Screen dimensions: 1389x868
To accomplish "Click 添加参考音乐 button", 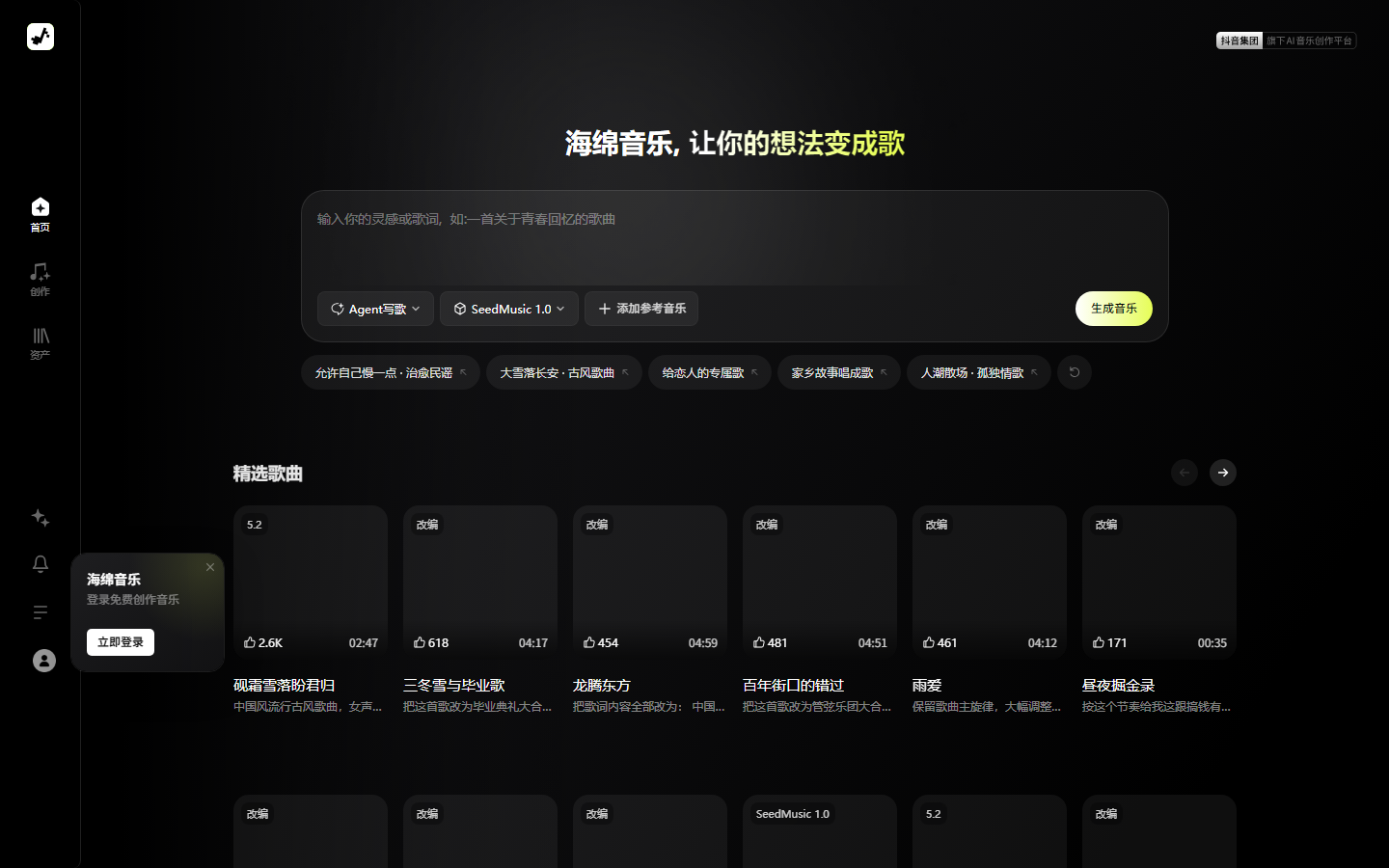I will (641, 309).
